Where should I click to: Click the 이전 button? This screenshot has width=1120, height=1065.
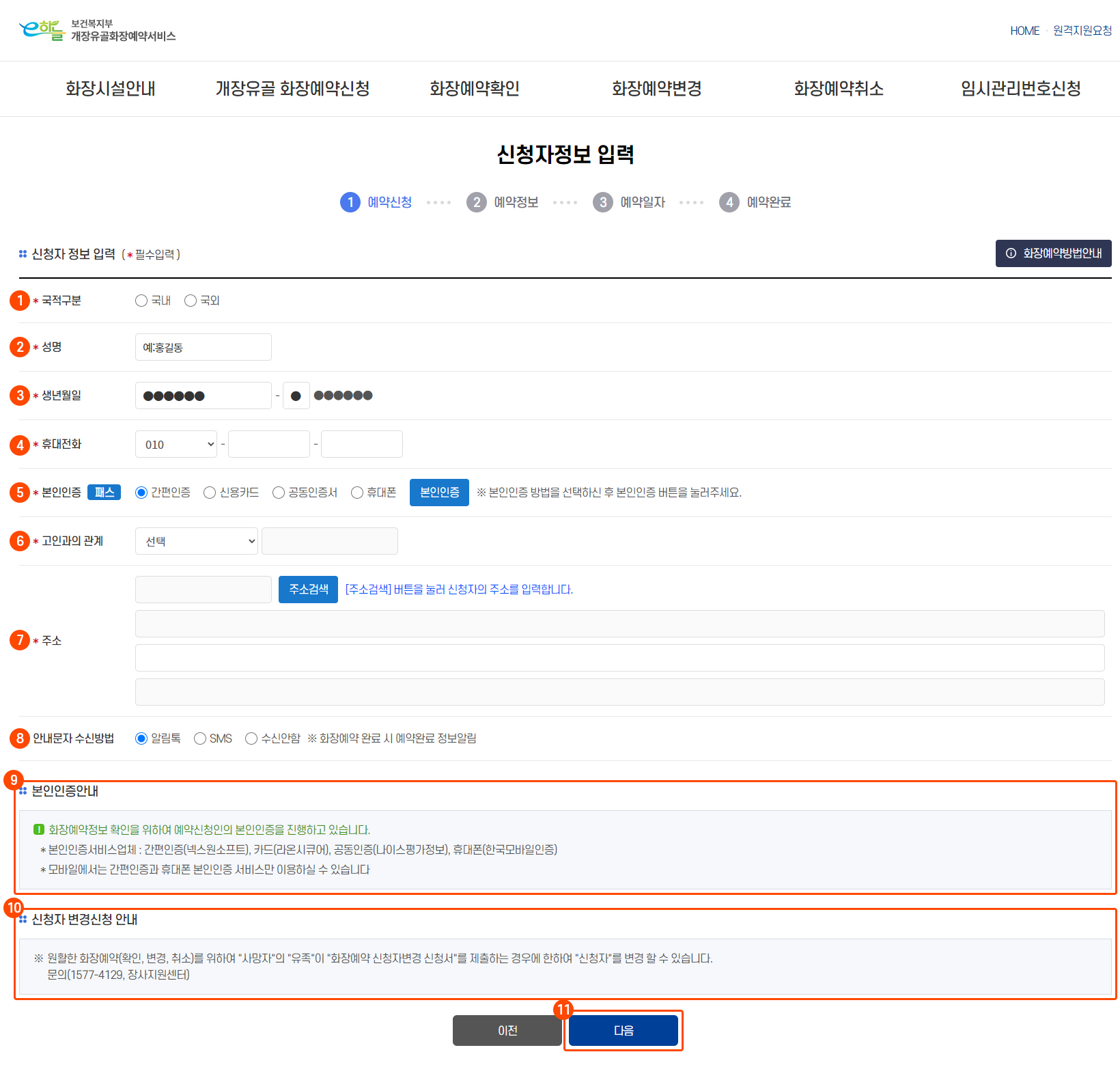507,1030
